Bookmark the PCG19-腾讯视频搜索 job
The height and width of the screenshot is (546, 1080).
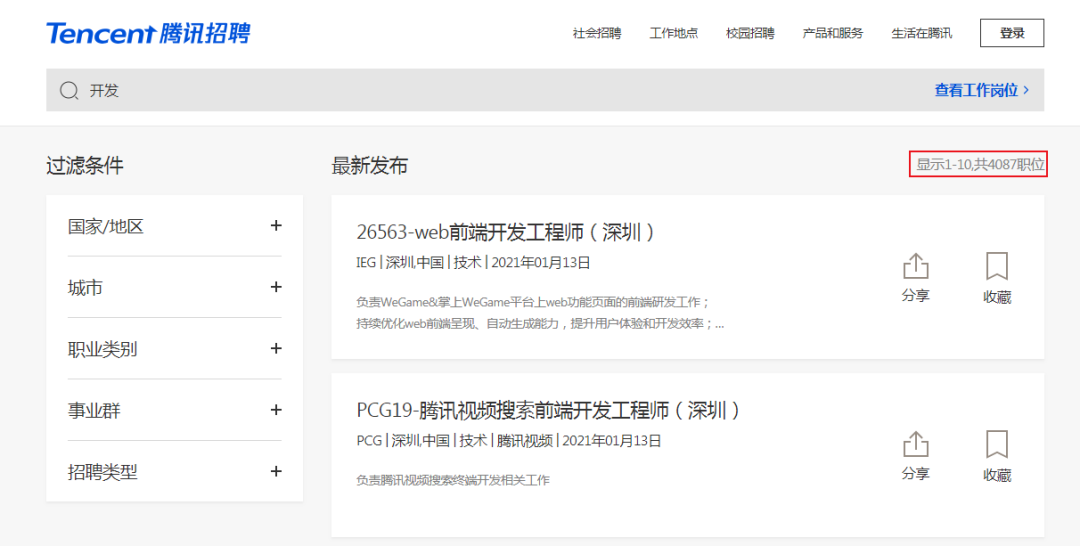tap(997, 456)
